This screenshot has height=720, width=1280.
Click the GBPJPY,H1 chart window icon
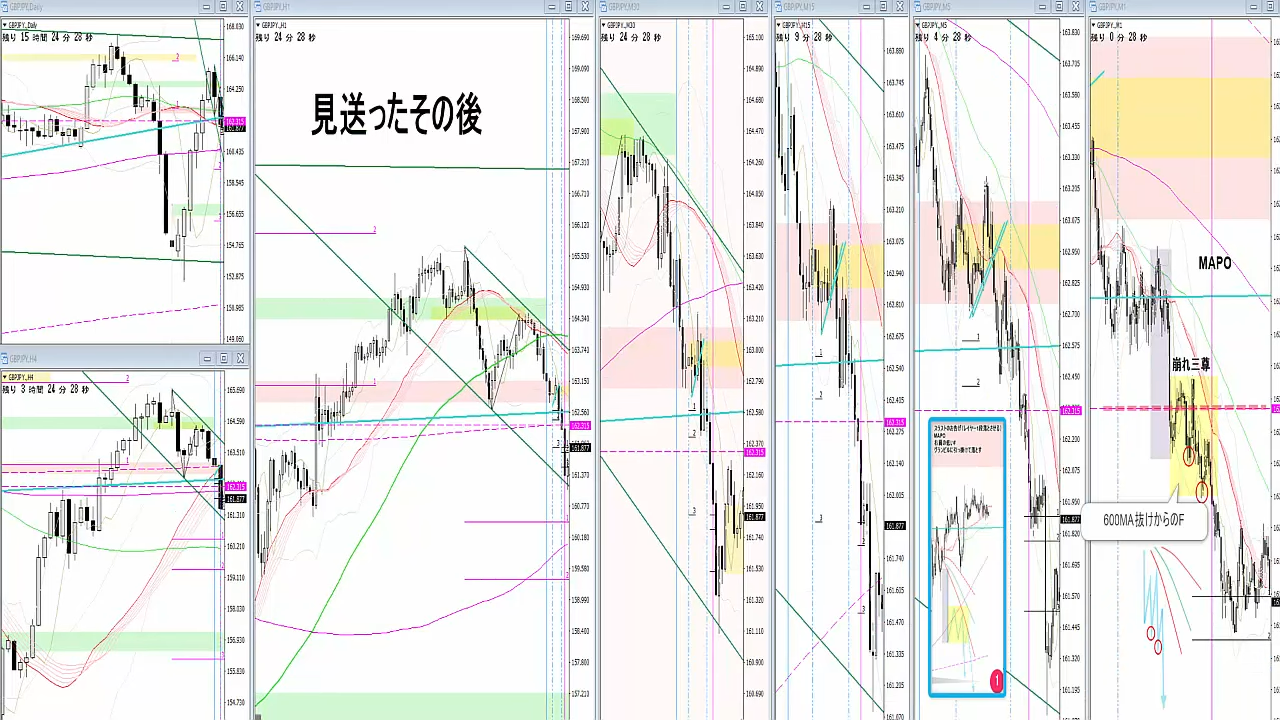click(259, 6)
